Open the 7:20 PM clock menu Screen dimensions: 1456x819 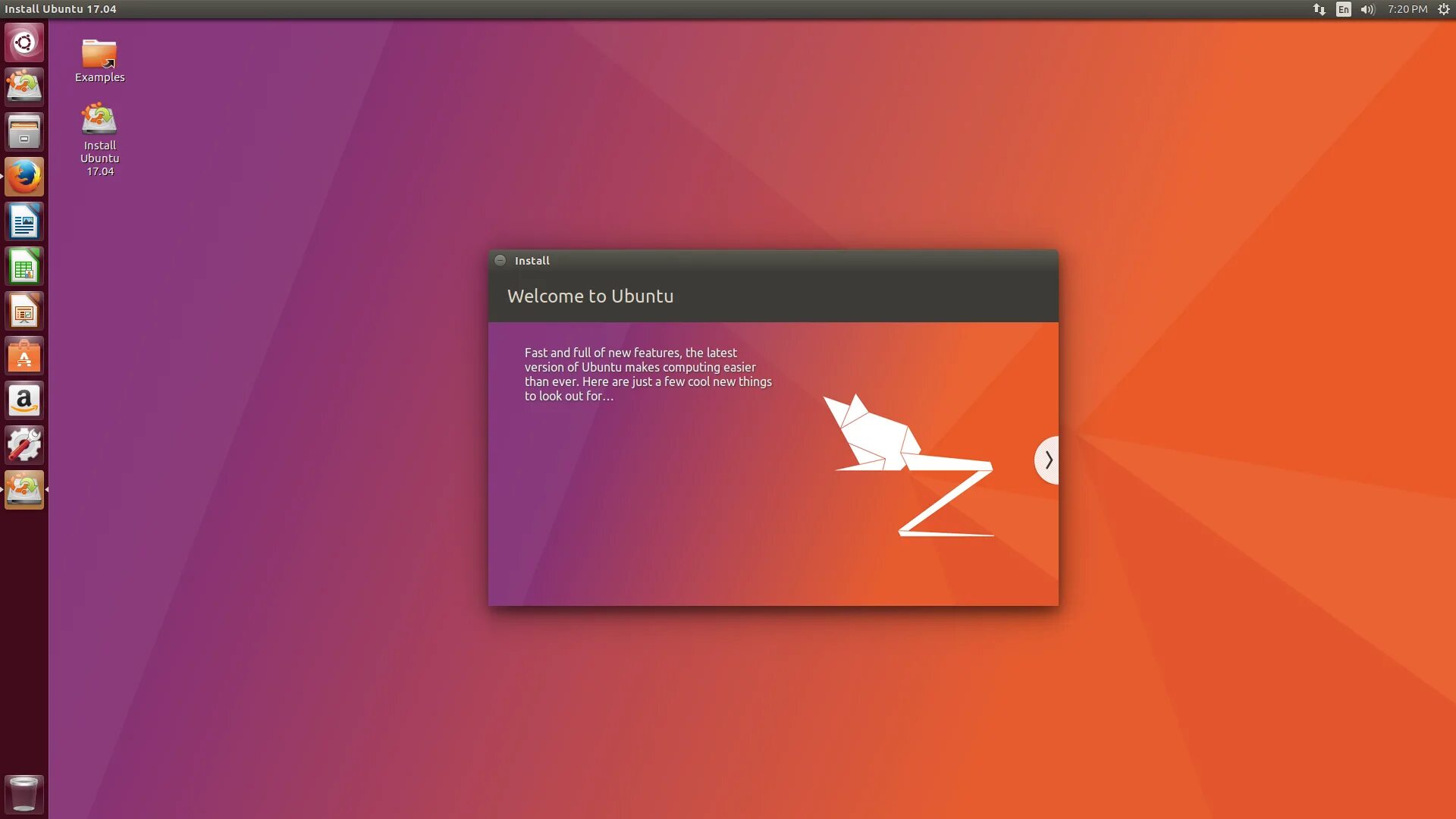1407,9
